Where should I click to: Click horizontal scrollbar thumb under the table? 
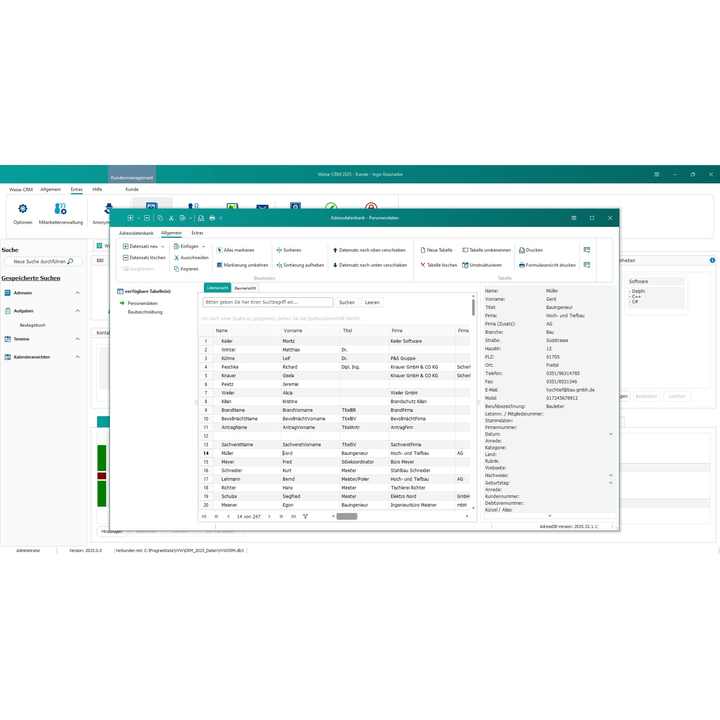[x=347, y=517]
